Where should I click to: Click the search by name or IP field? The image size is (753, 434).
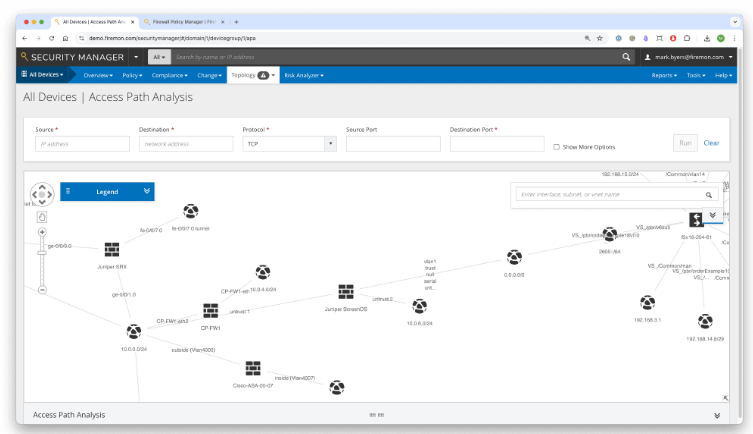[396, 57]
